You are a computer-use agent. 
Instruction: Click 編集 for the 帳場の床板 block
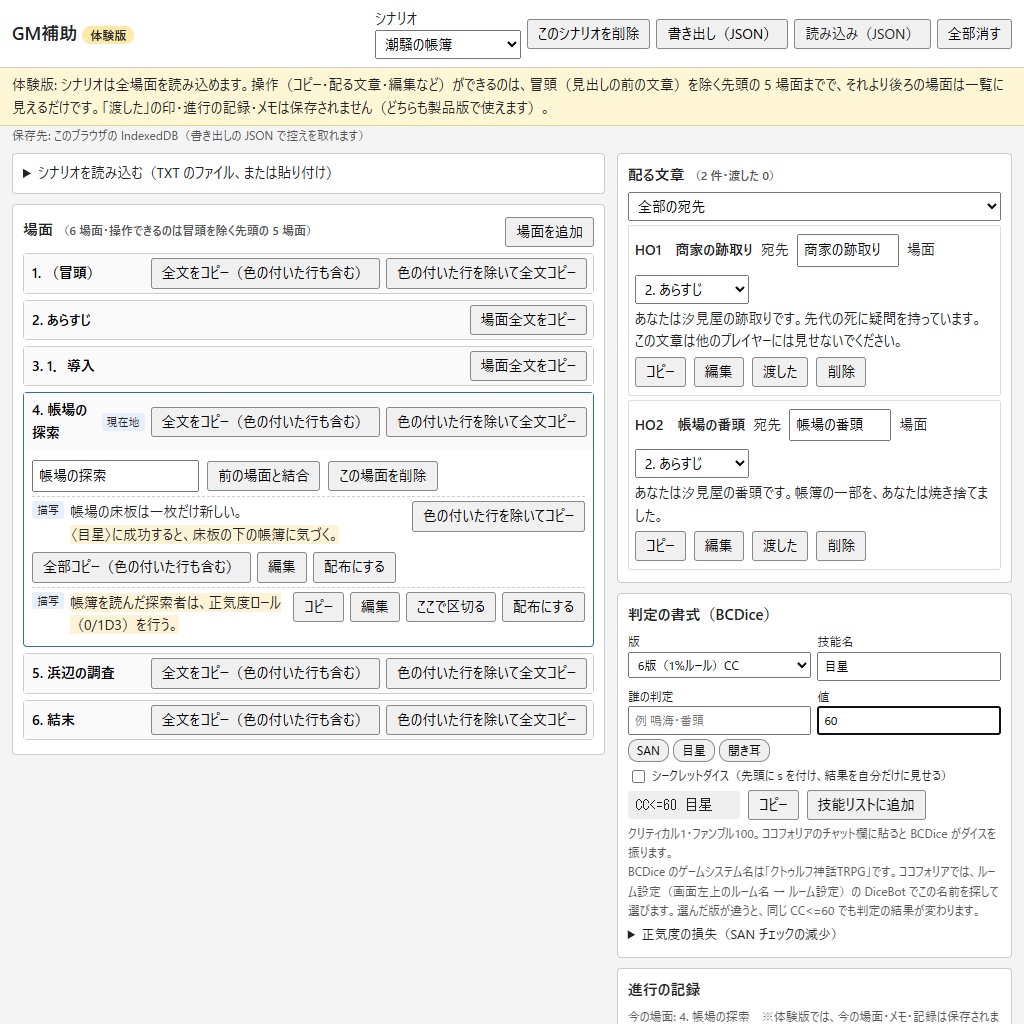(x=281, y=568)
